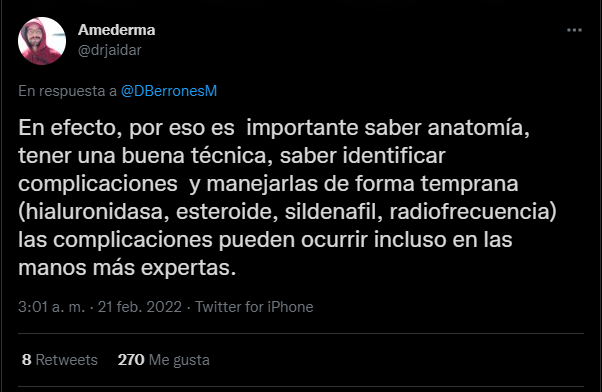Click the word 'anatomía' in the tweet

pyautogui.click(x=475, y=127)
